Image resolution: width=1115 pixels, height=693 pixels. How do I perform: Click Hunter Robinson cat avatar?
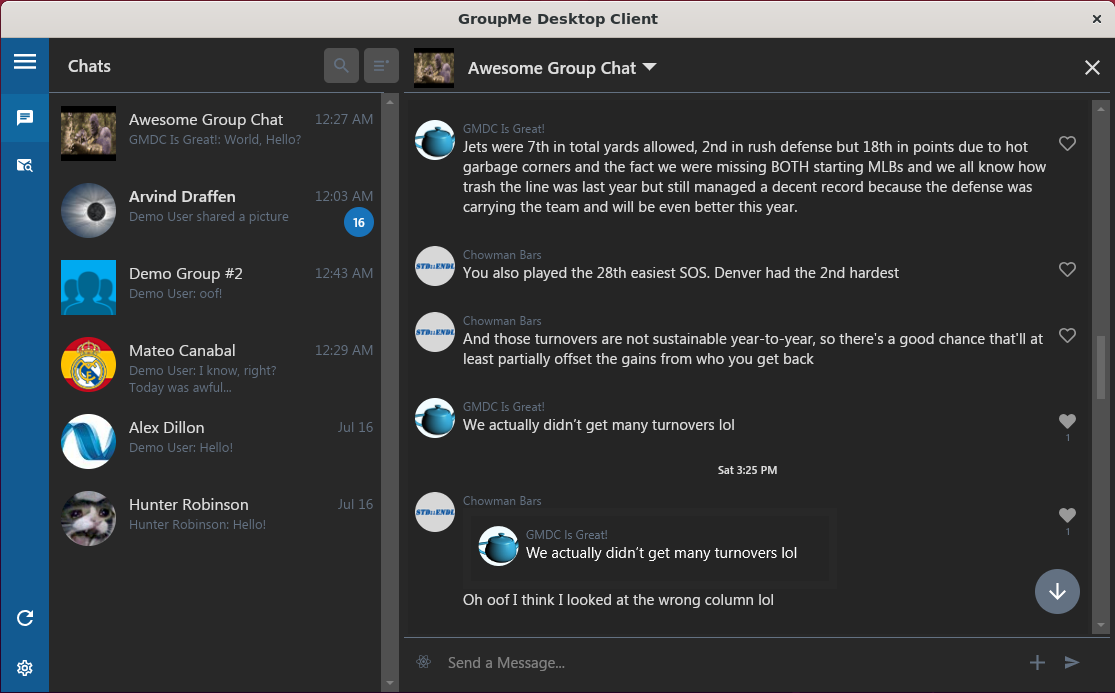click(x=88, y=519)
